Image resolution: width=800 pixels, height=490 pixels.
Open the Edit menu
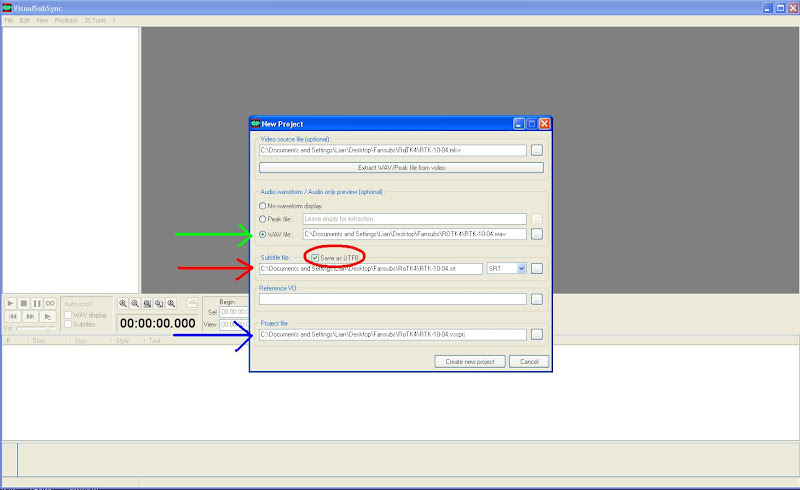(x=24, y=20)
